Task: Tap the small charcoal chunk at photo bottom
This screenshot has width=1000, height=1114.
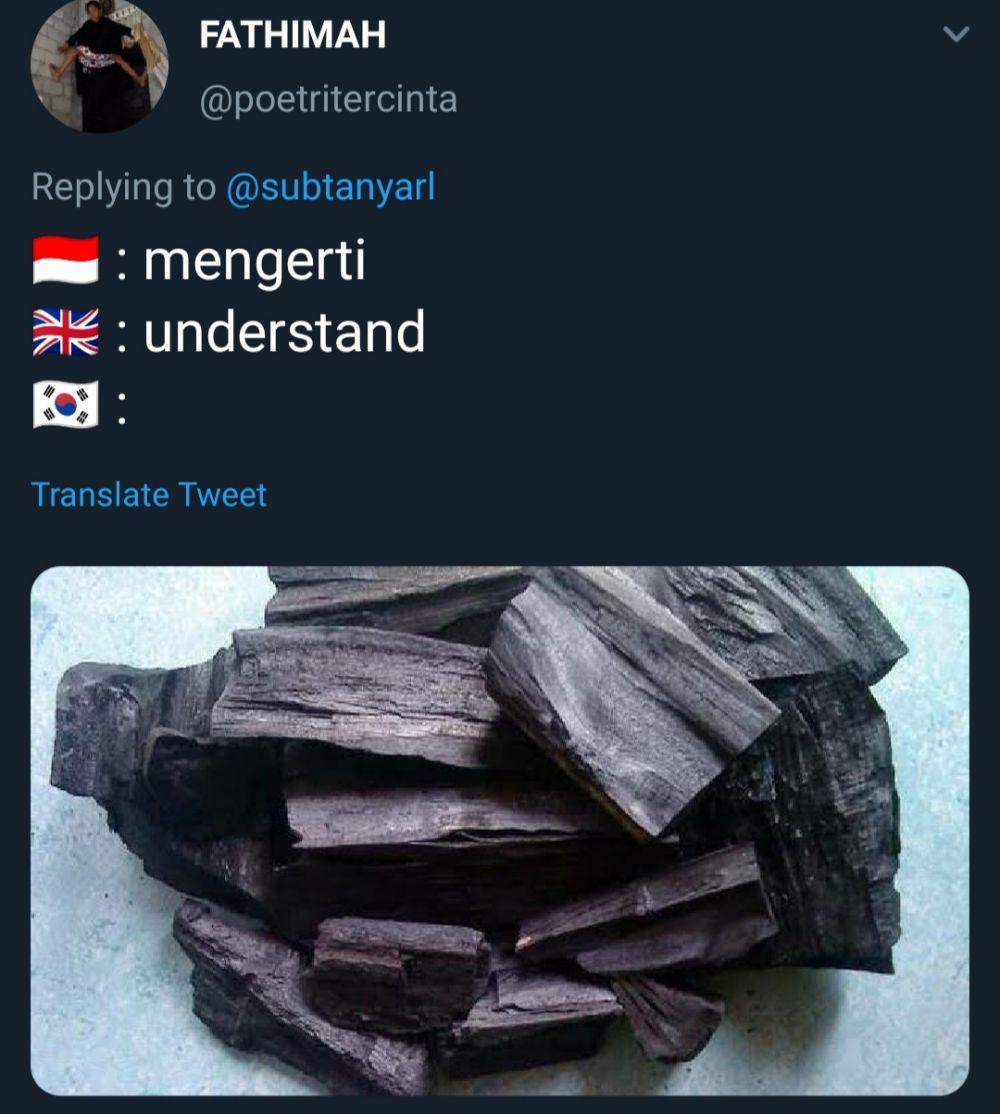Action: pyautogui.click(x=399, y=973)
